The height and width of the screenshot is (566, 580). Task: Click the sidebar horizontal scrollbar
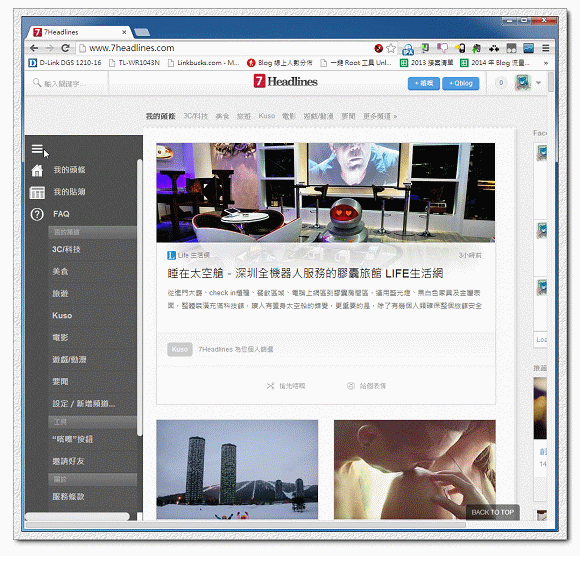77,516
